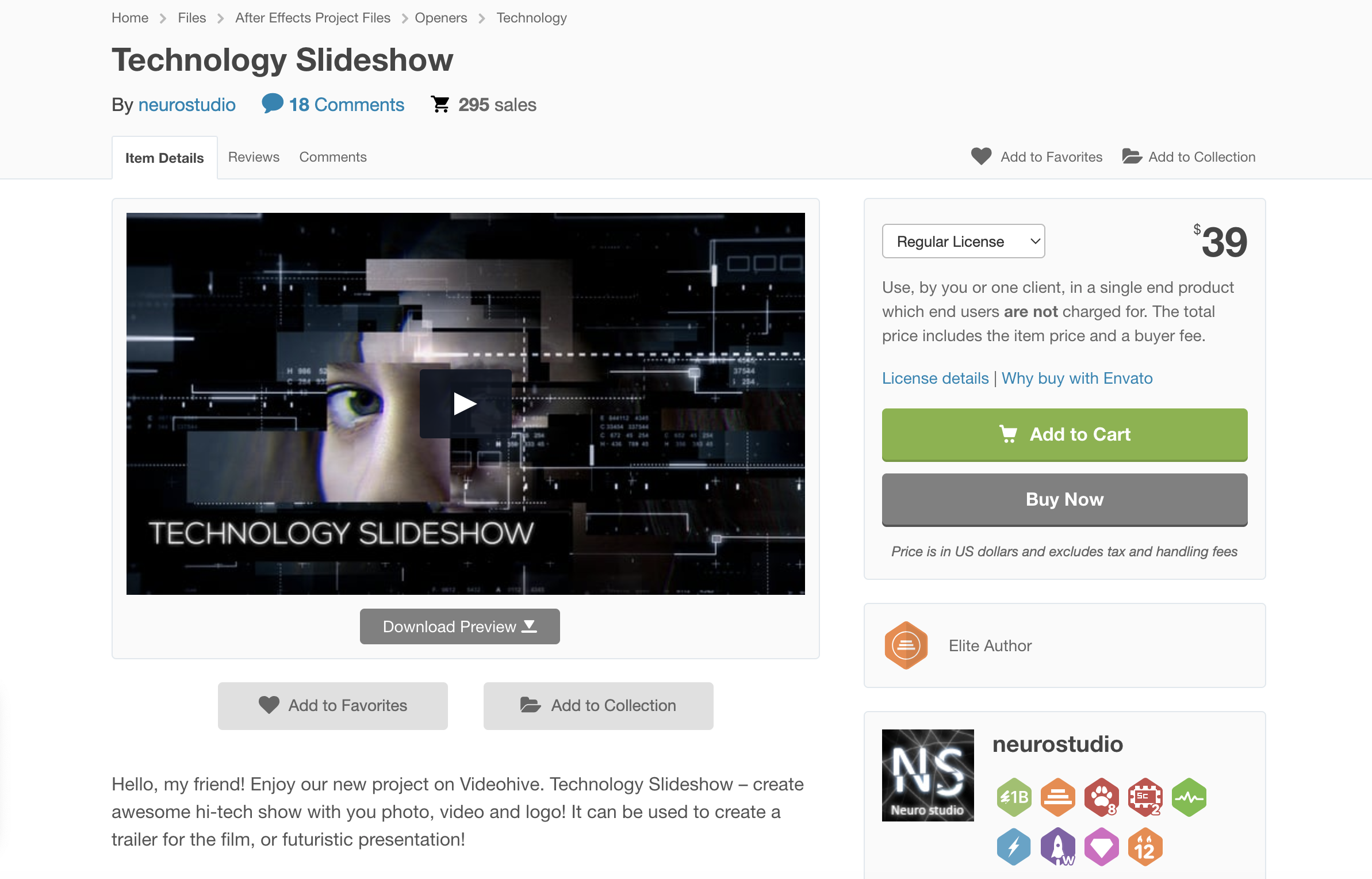Click the blue lightning bolt badge
The image size is (1372, 879).
click(x=1014, y=847)
